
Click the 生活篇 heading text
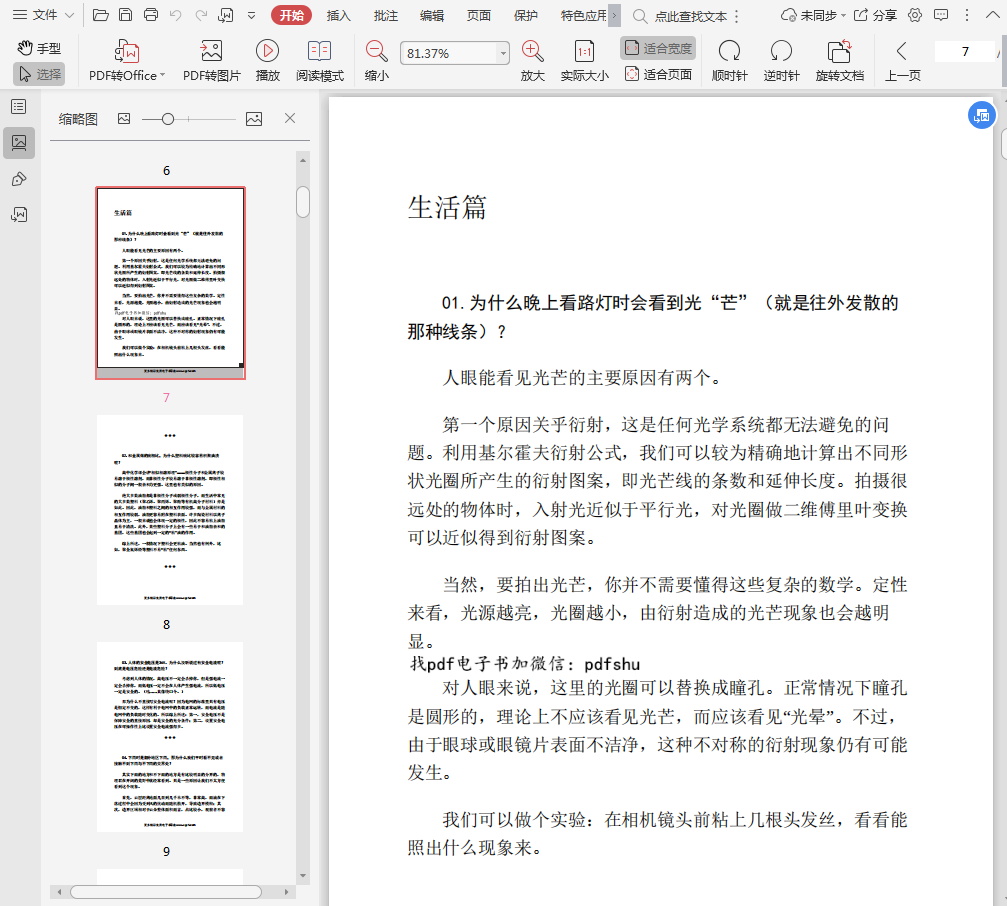click(x=447, y=207)
